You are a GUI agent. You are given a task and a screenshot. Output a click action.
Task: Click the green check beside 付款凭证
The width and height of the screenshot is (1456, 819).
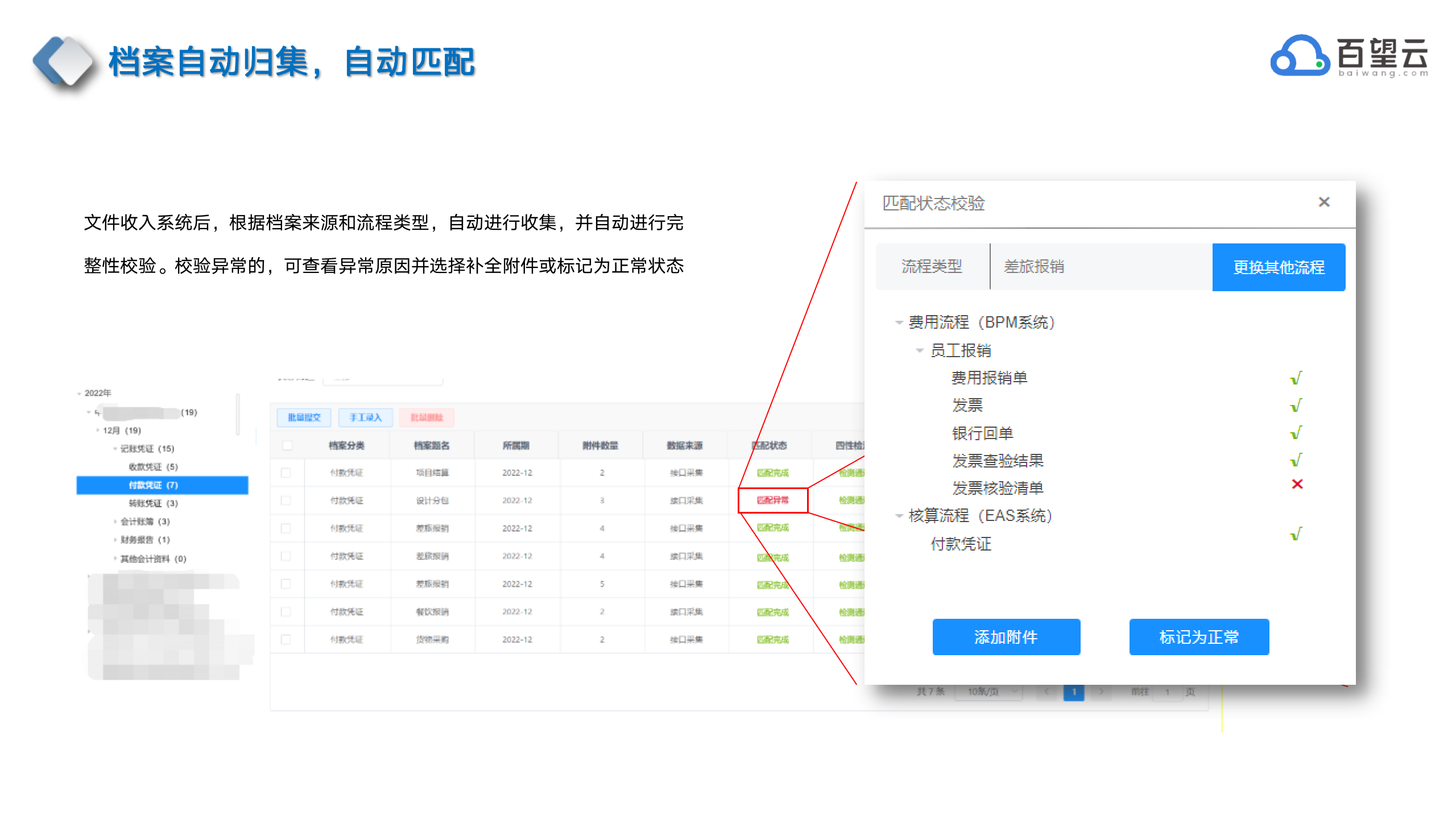pos(1296,534)
